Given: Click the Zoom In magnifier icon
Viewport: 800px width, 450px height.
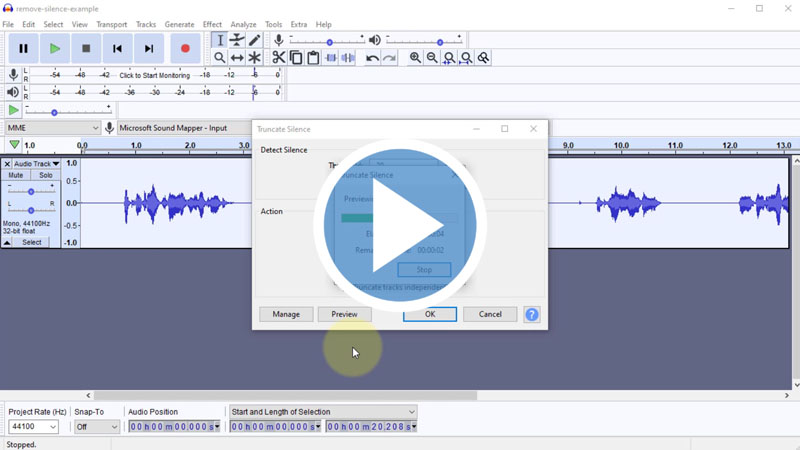Looking at the screenshot, I should pos(415,58).
